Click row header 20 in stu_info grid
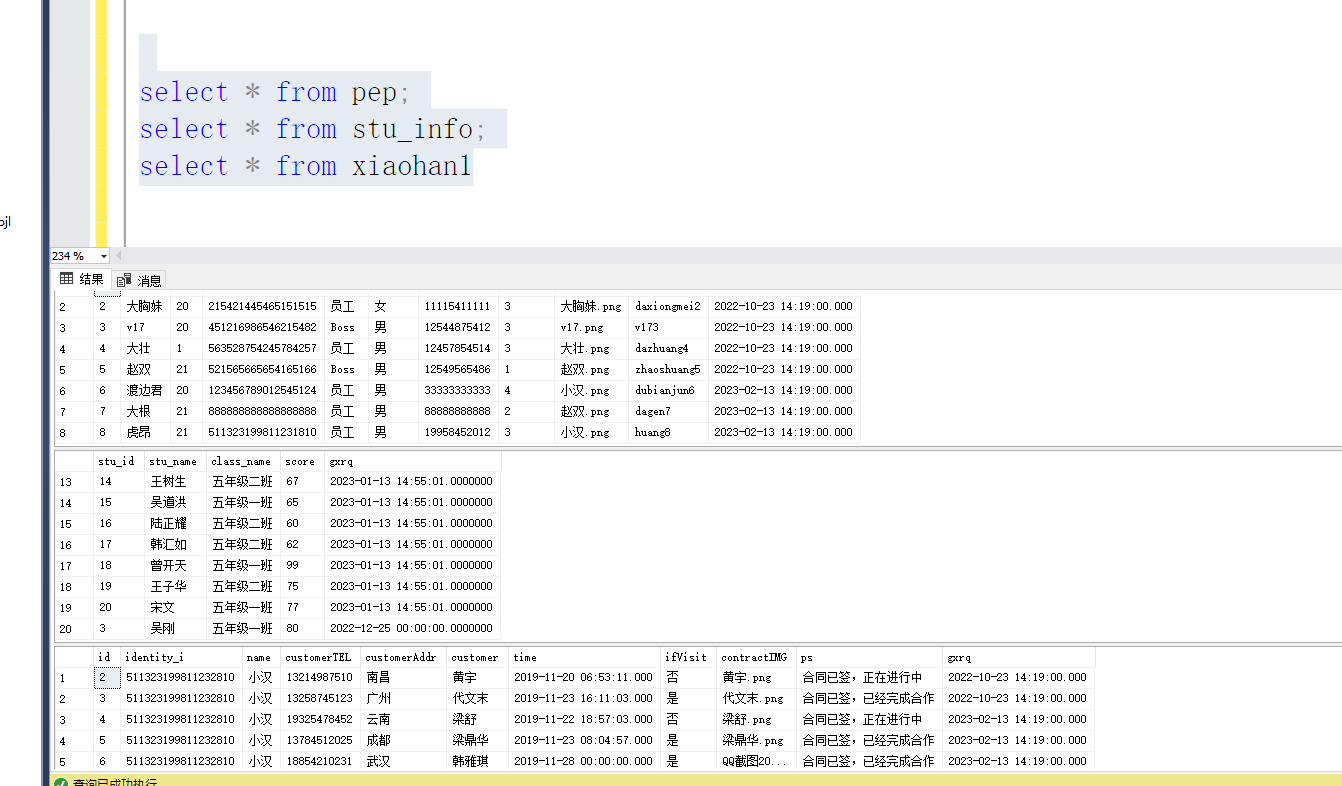This screenshot has width=1342, height=786. click(74, 628)
